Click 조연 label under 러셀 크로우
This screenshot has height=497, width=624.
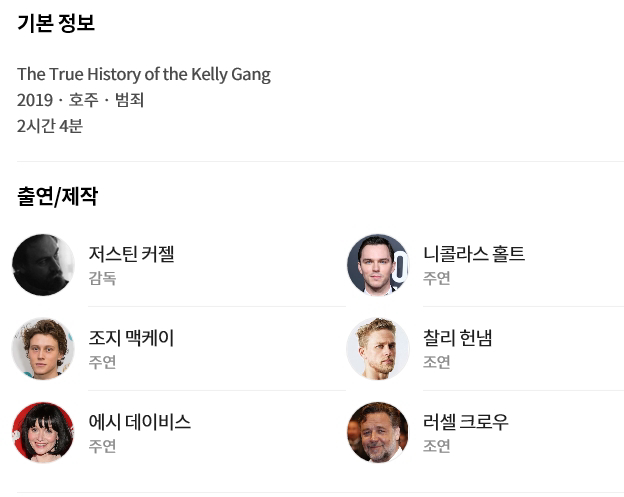point(436,446)
